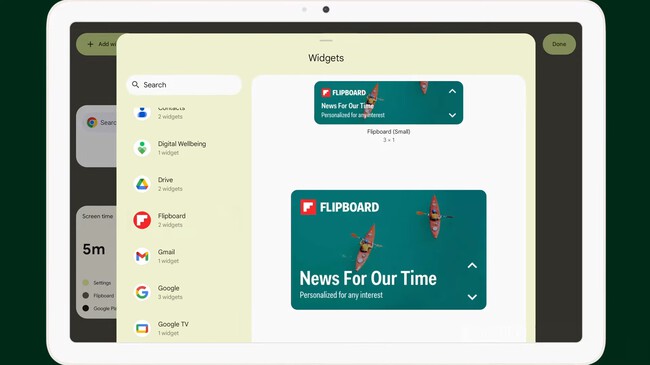Click '3 widgets' under Google
The image size is (650, 365).
[170, 297]
